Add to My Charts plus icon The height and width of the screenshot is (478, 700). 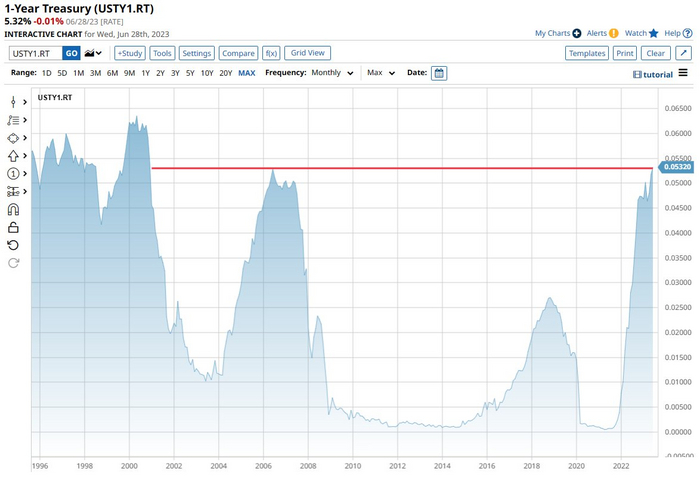click(x=577, y=33)
